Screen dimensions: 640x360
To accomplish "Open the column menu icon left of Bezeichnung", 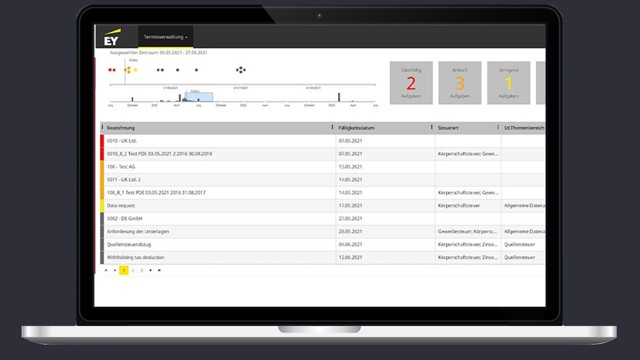I will point(102,127).
